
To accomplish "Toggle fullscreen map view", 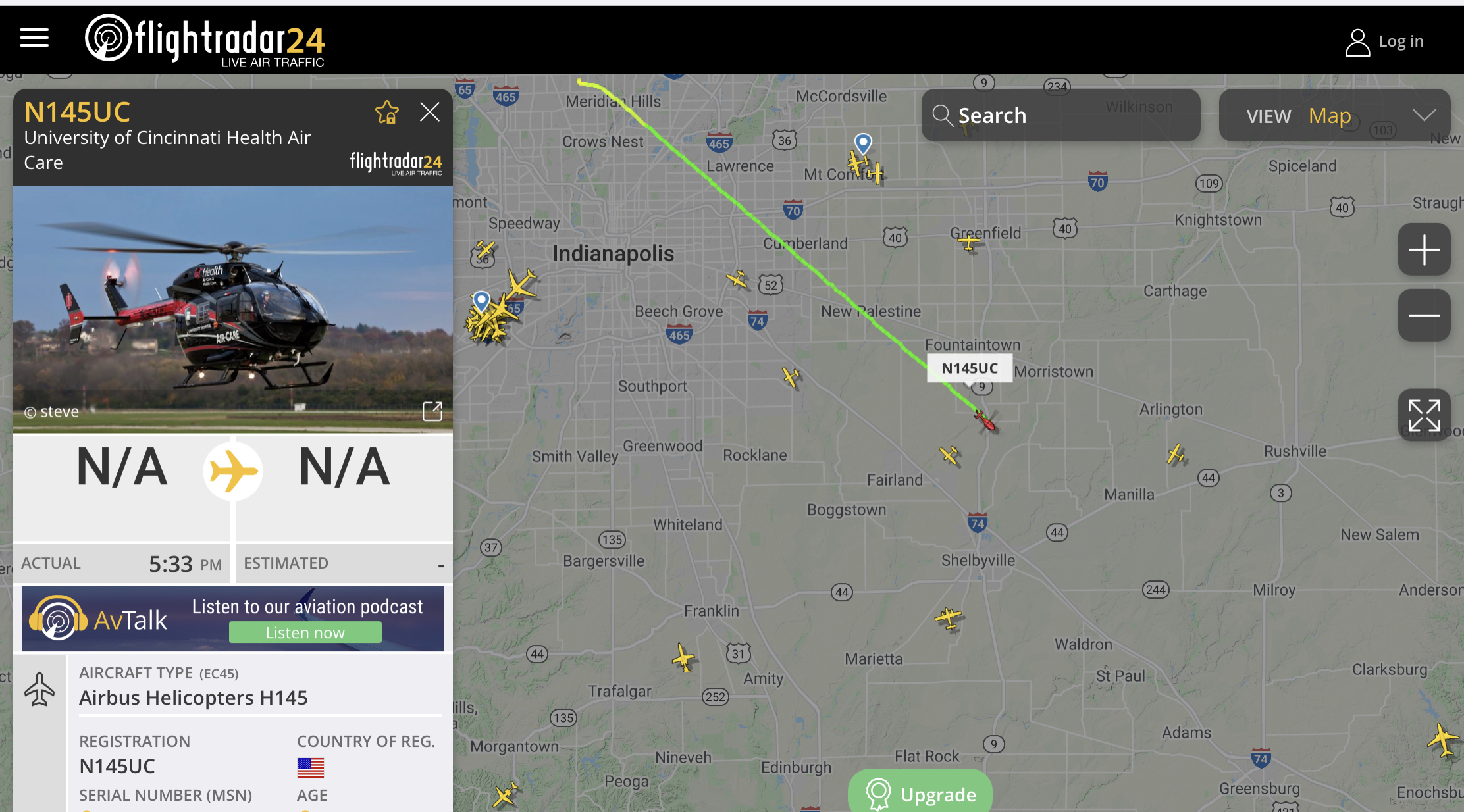I will coord(1425,415).
